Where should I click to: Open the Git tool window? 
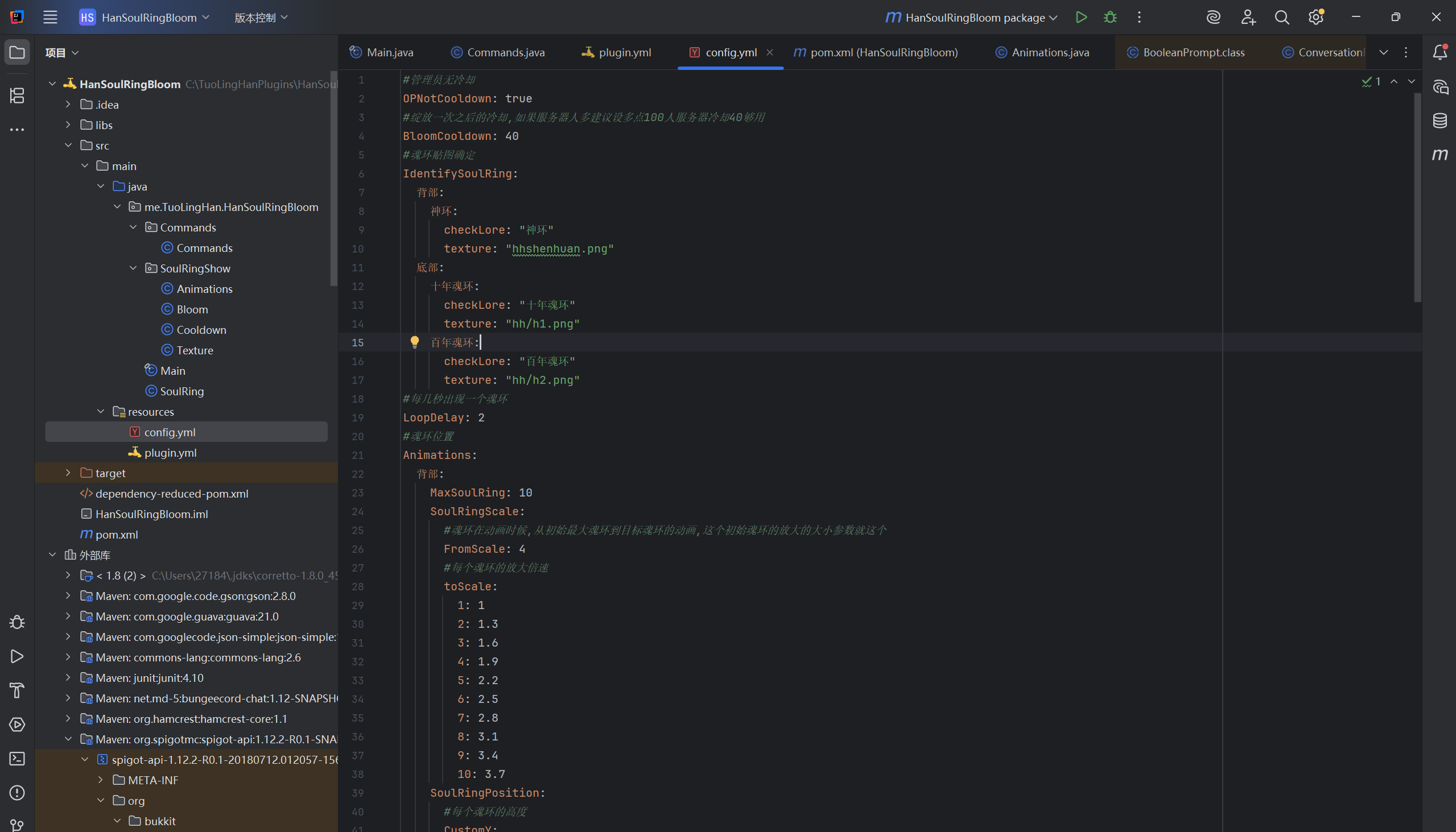pyautogui.click(x=17, y=826)
